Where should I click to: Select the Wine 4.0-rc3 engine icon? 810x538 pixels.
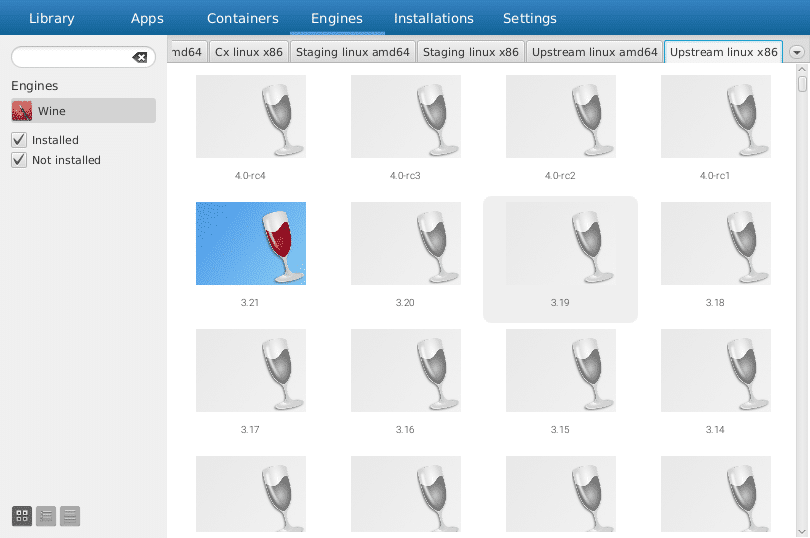(406, 116)
